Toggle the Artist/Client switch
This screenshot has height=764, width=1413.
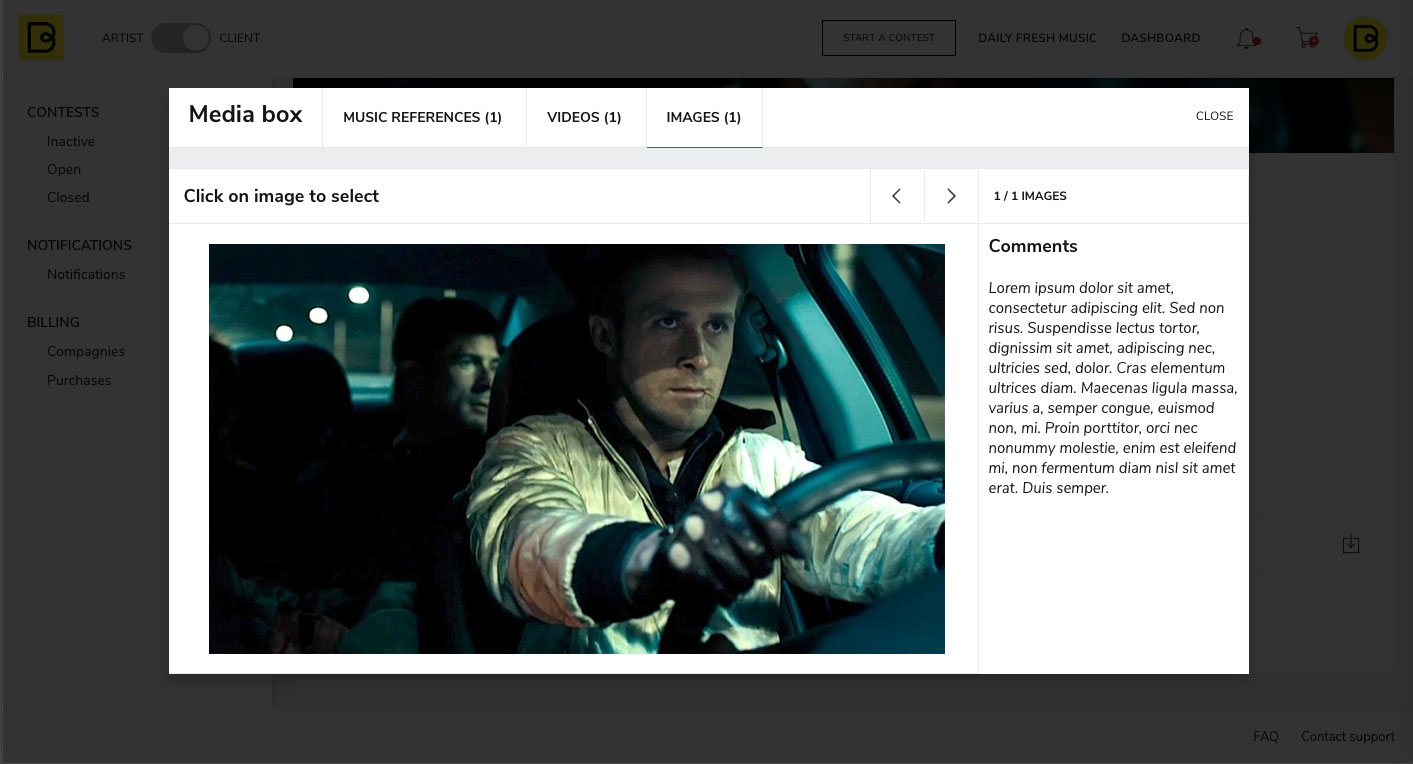[x=181, y=38]
